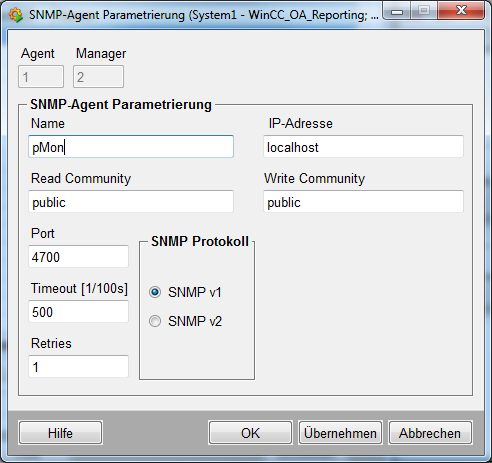Focus the Write Community input field

tap(363, 201)
